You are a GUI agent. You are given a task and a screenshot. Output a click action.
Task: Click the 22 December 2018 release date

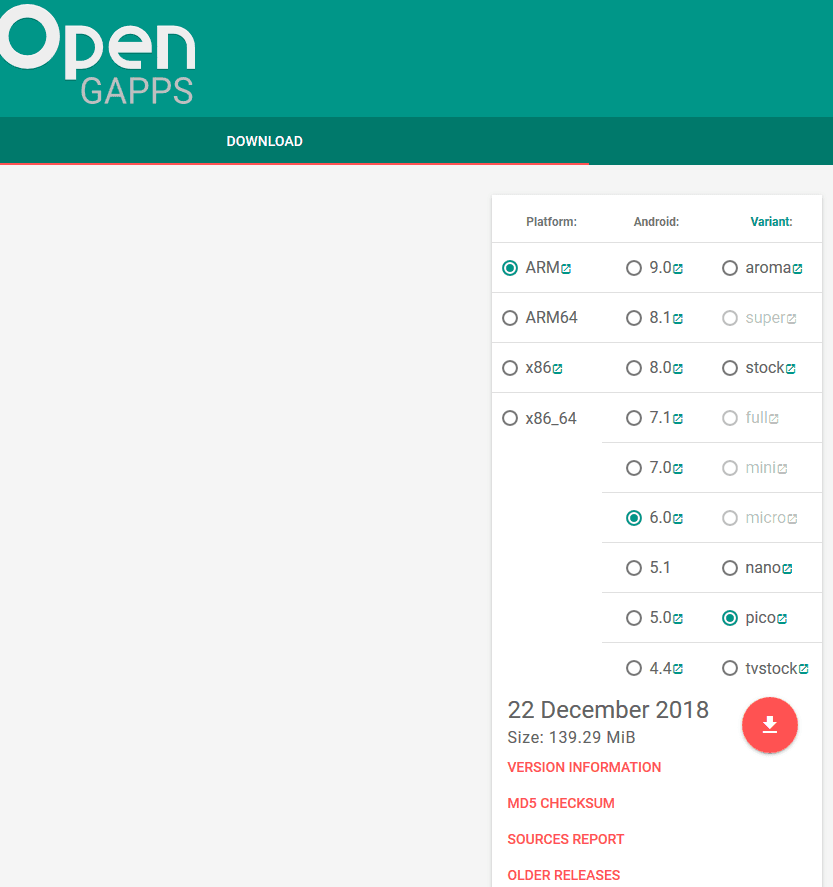click(608, 710)
